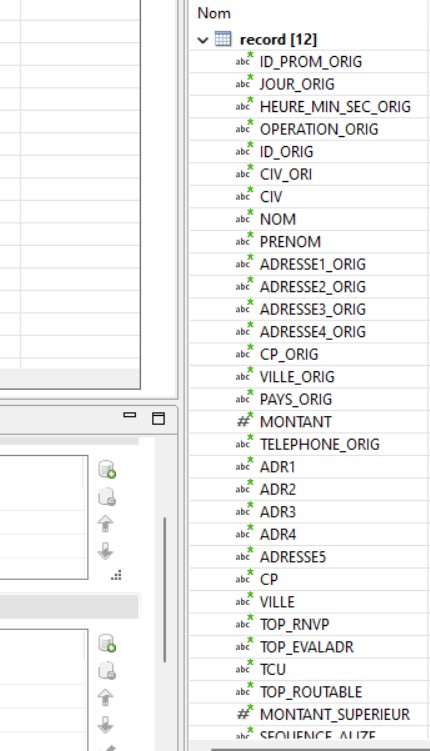The image size is (430, 751).
Task: Click the upper move down arrow icon
Action: pyautogui.click(x=105, y=551)
